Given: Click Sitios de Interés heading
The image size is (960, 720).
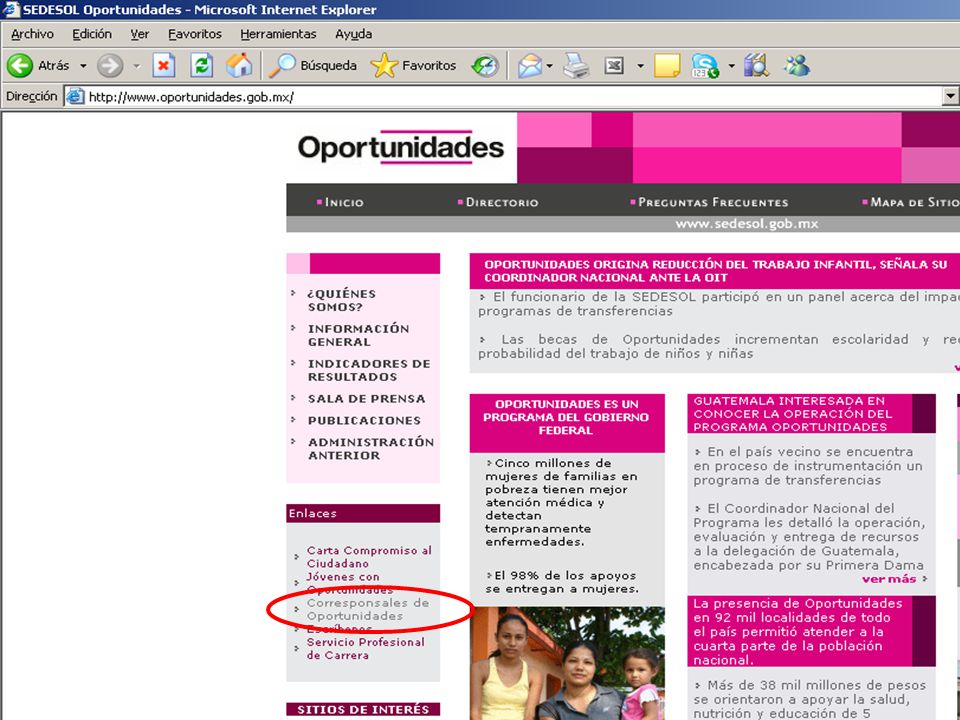Looking at the screenshot, I should (x=363, y=709).
